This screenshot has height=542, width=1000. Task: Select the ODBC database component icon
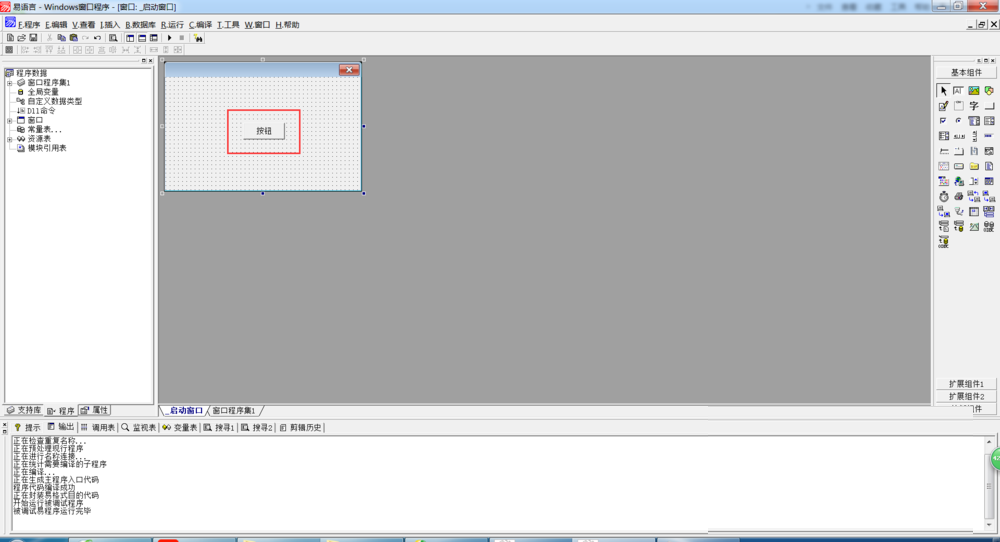[x=989, y=226]
